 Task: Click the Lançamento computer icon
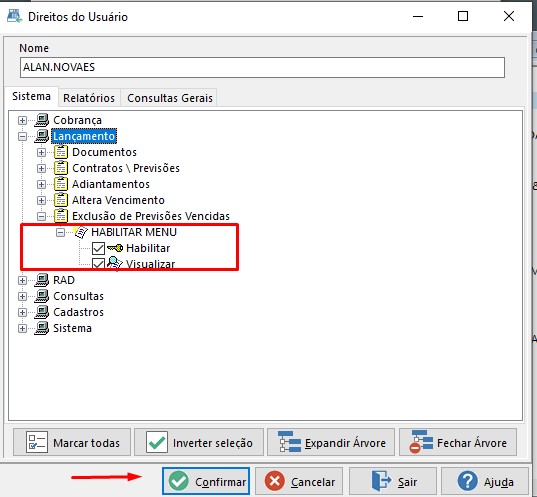(41, 136)
